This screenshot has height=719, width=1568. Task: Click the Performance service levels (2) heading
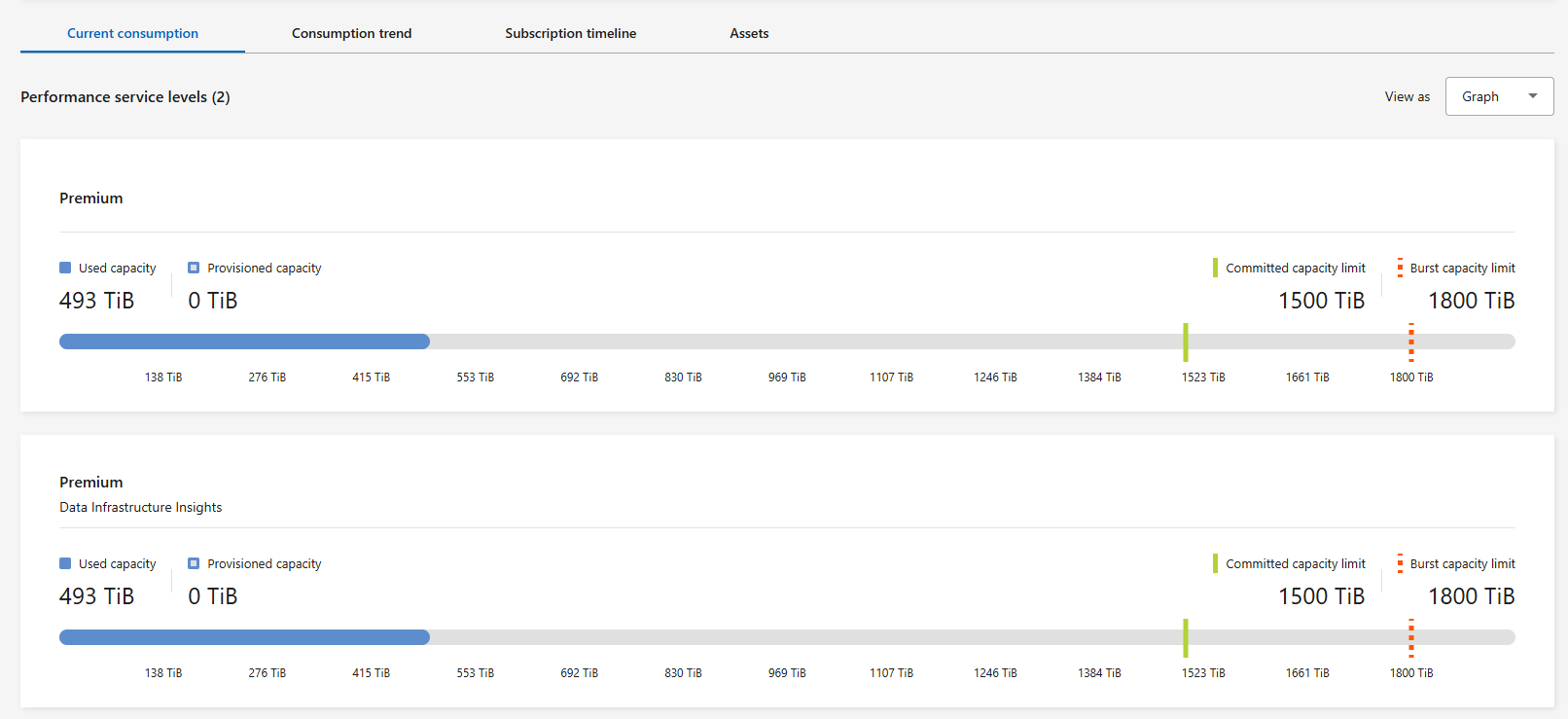pyautogui.click(x=125, y=97)
